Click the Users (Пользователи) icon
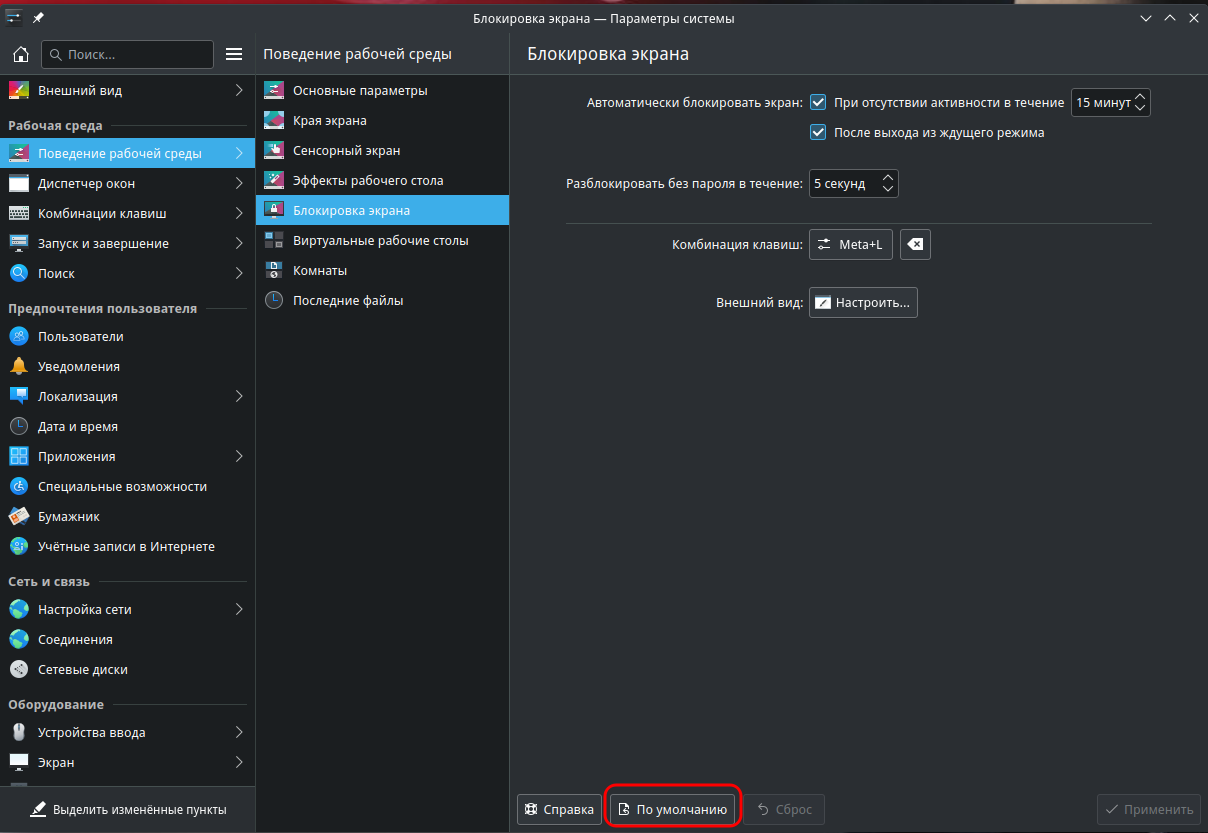The image size is (1208, 833). 18,336
